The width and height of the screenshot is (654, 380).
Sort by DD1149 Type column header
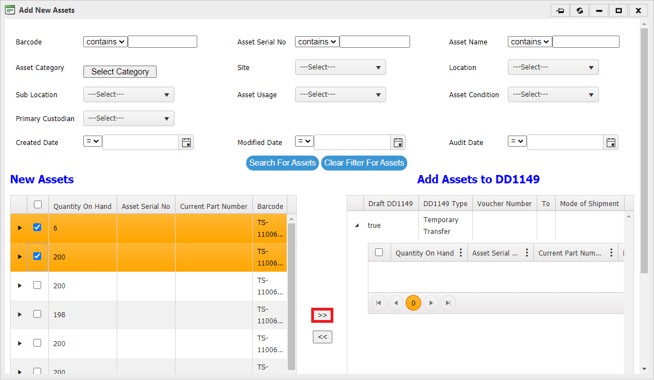point(445,204)
